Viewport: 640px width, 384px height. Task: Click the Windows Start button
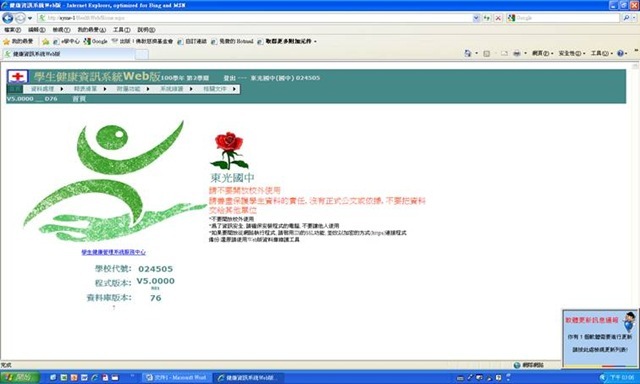click(x=20, y=377)
